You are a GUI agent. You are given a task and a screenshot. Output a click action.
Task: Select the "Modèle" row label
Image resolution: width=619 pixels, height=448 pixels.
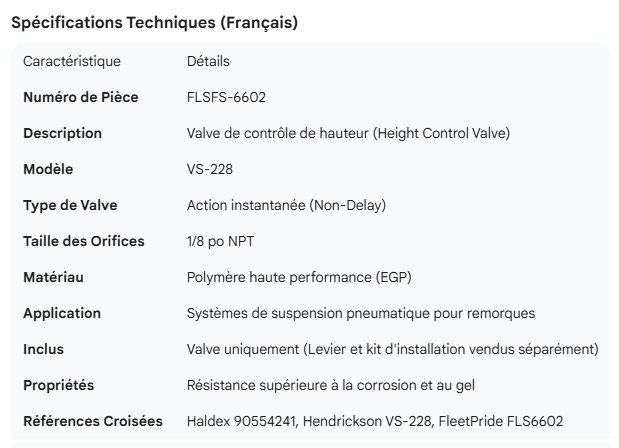point(48,169)
